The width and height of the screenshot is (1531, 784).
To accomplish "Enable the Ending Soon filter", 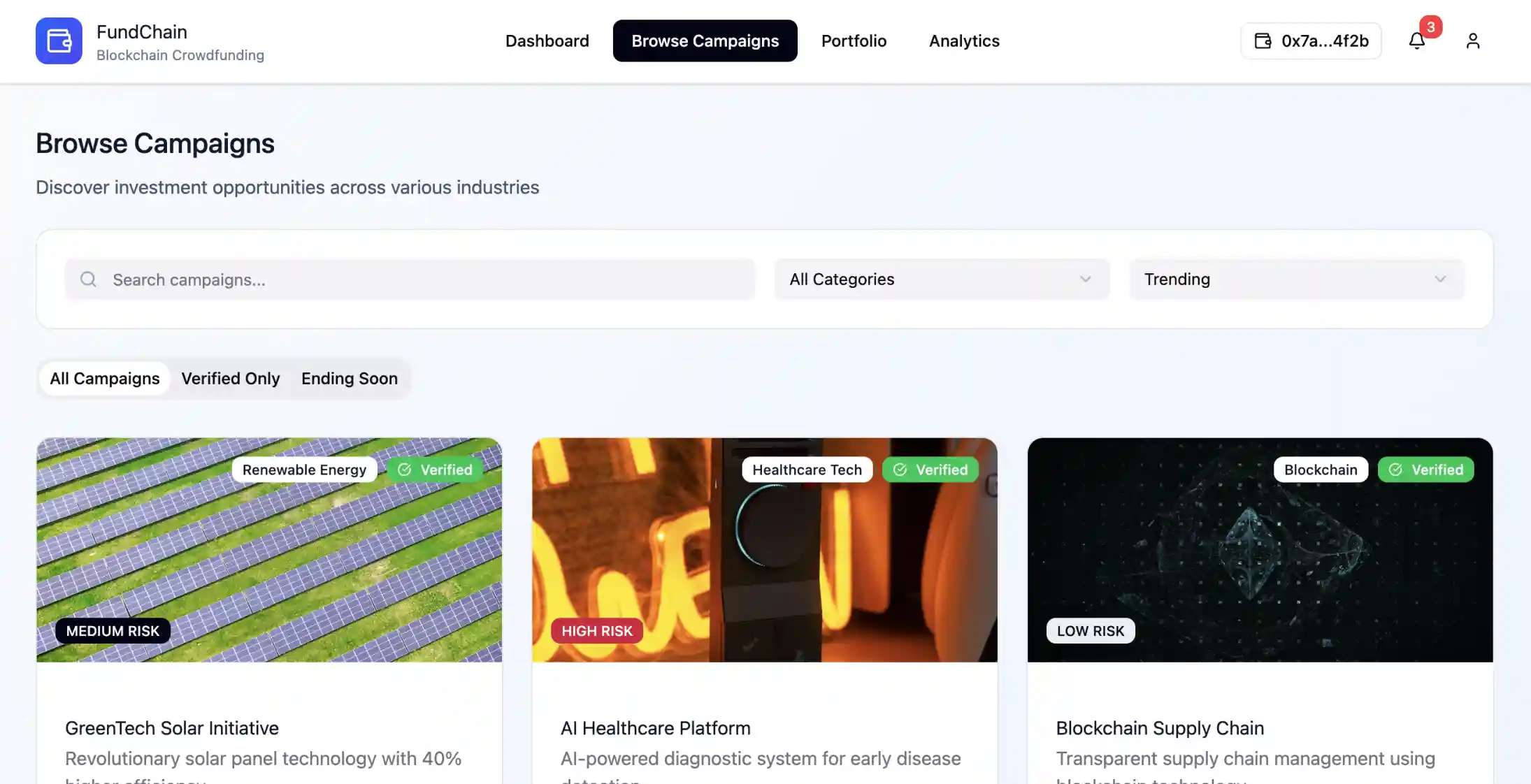I will point(349,378).
